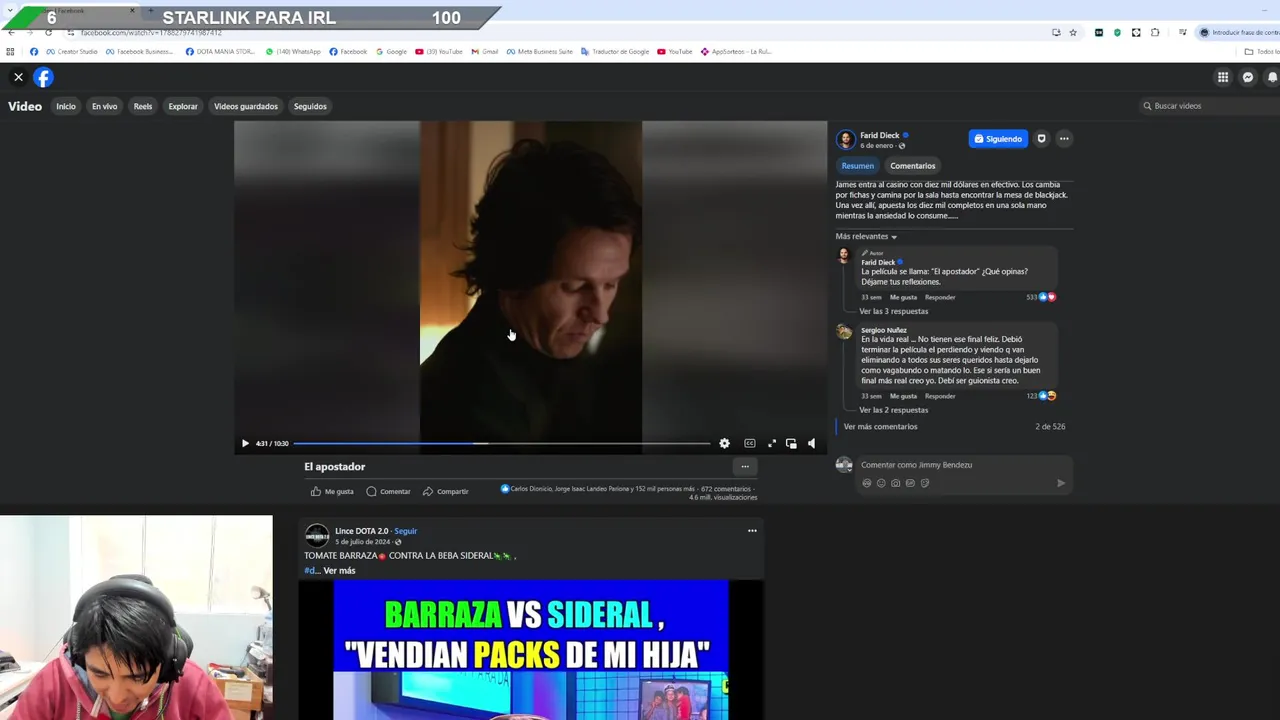The height and width of the screenshot is (720, 1280).
Task: Open Lince DOTA 2.0 page avatar
Action: pyautogui.click(x=317, y=536)
